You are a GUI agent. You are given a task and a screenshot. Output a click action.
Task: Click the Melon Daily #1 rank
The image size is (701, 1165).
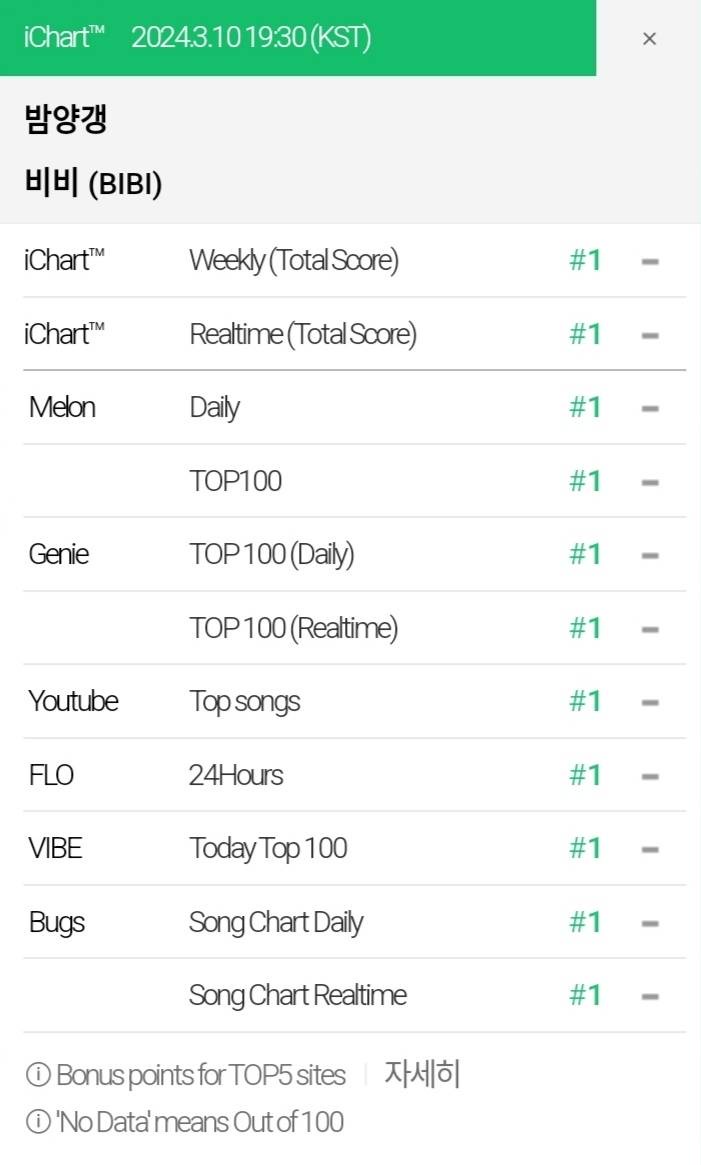(585, 407)
